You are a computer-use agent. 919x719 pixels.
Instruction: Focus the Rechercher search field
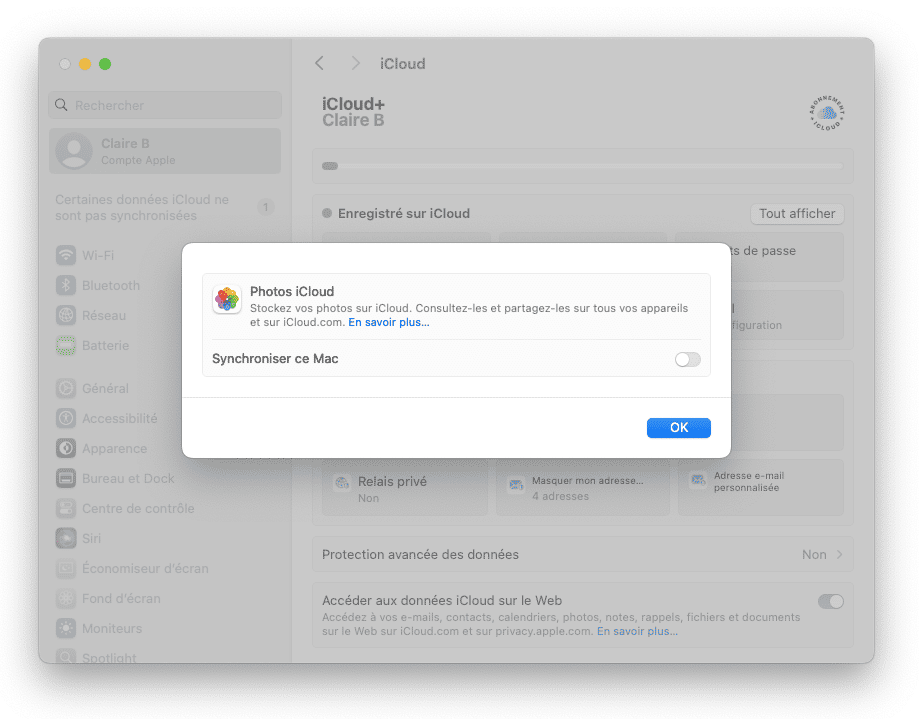click(x=165, y=105)
